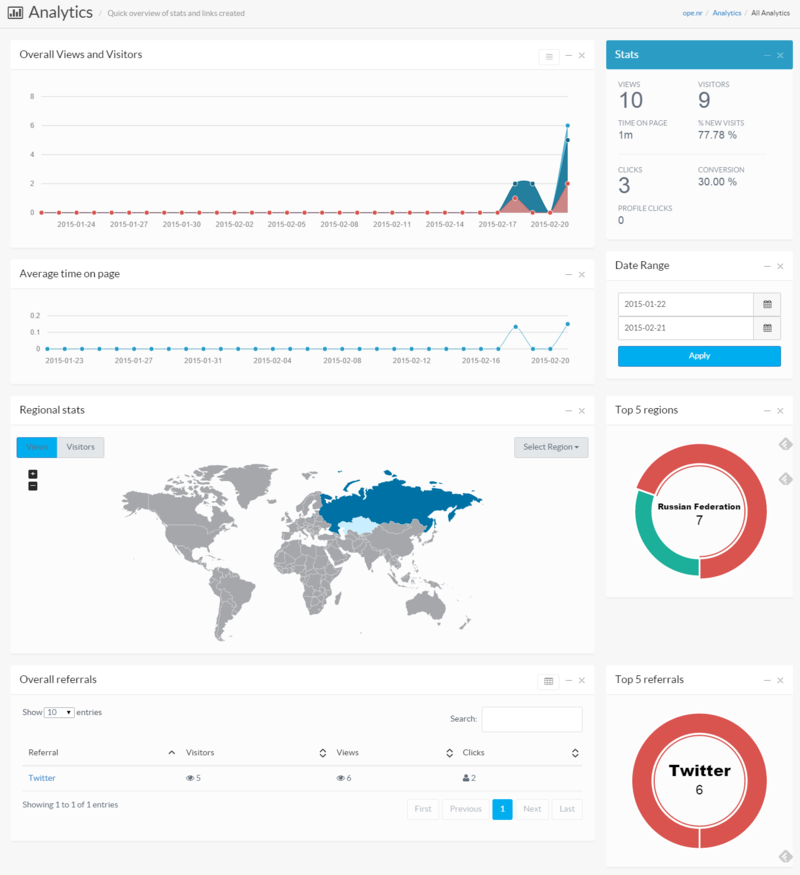The height and width of the screenshot is (875, 800).
Task: Click the Views peak point of 6 on 2015-02-21
Action: coord(568,126)
